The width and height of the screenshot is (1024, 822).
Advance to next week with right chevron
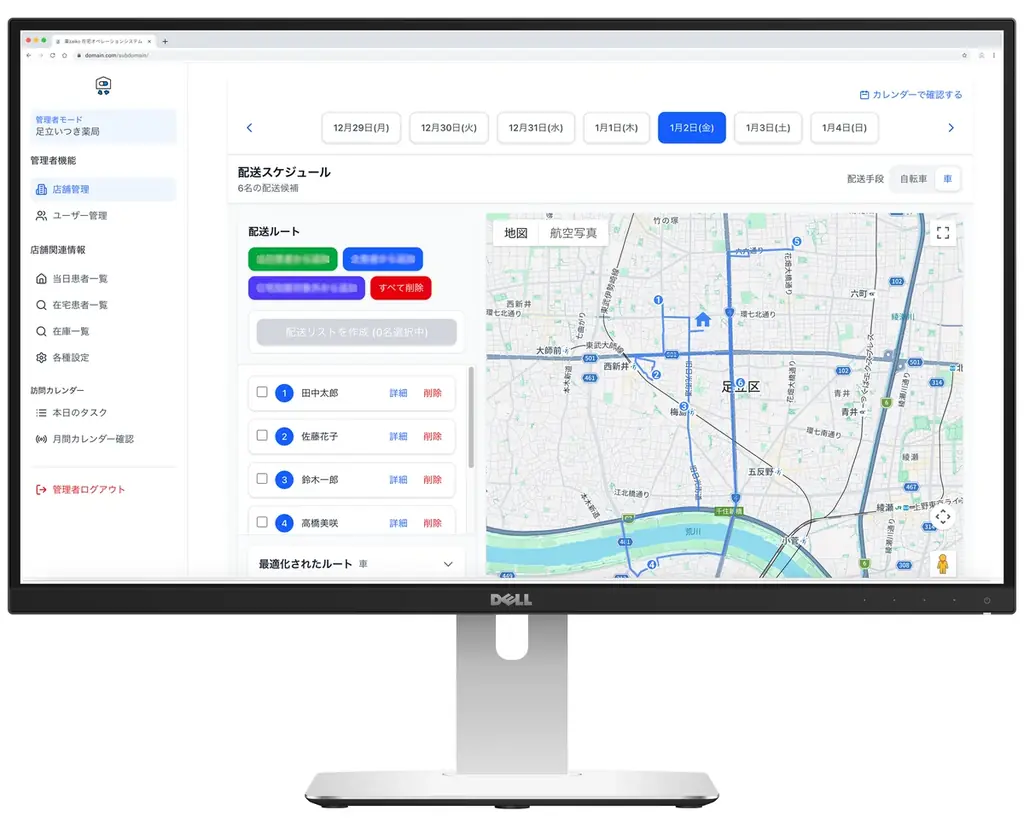coord(950,128)
